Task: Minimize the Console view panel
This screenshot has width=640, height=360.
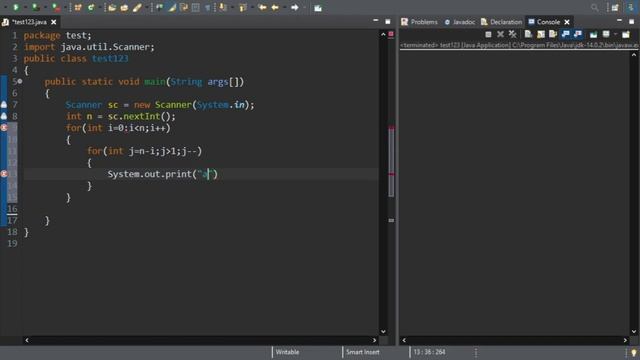Action: (x=619, y=20)
